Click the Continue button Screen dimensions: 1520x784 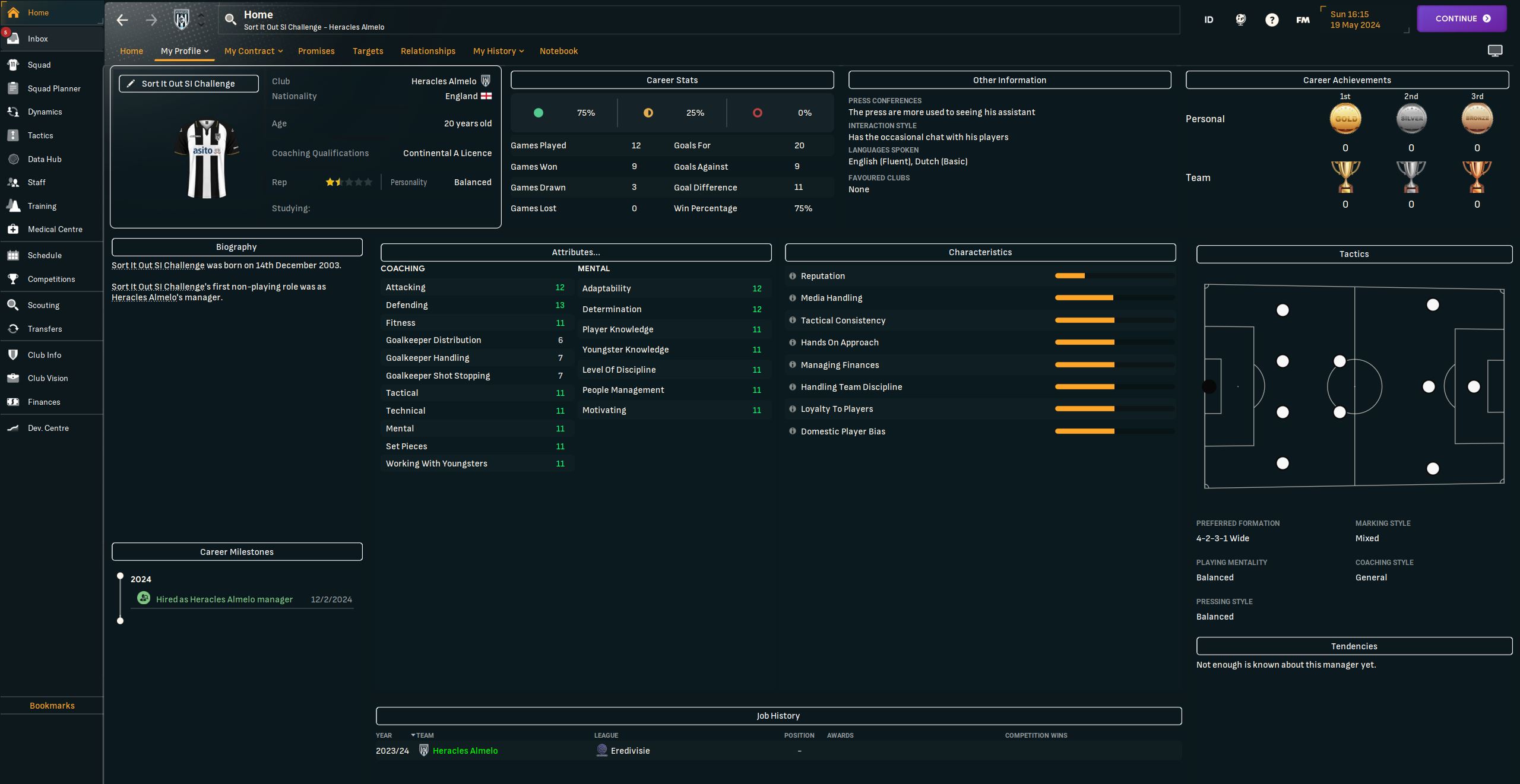coord(1462,18)
